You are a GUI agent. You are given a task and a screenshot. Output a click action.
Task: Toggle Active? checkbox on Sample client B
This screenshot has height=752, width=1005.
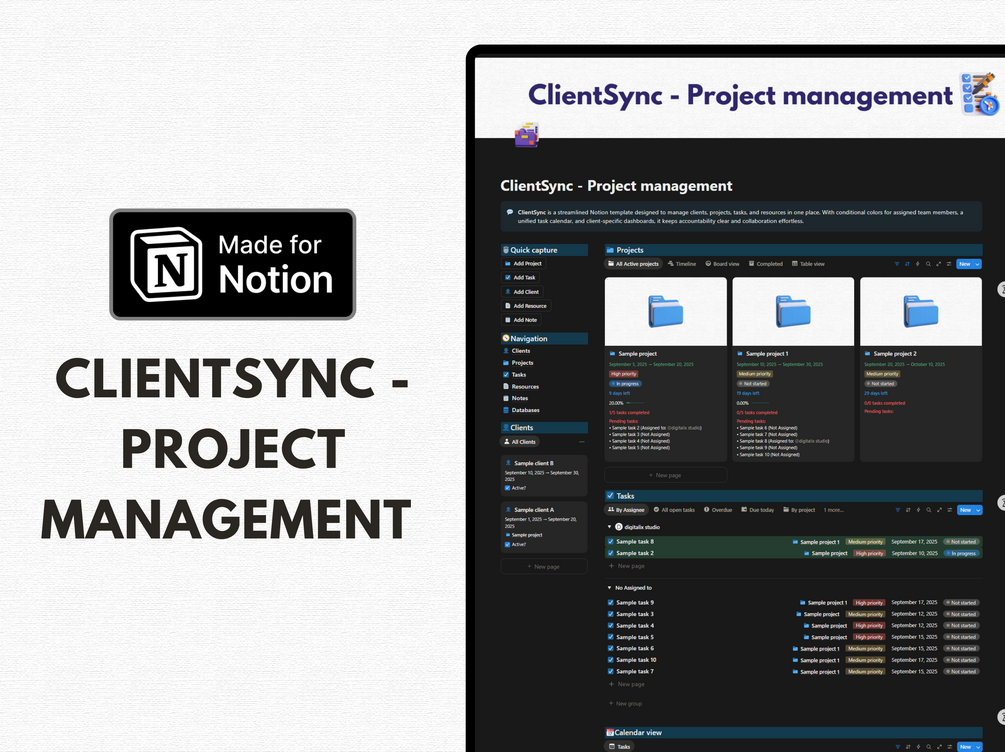tap(508, 488)
